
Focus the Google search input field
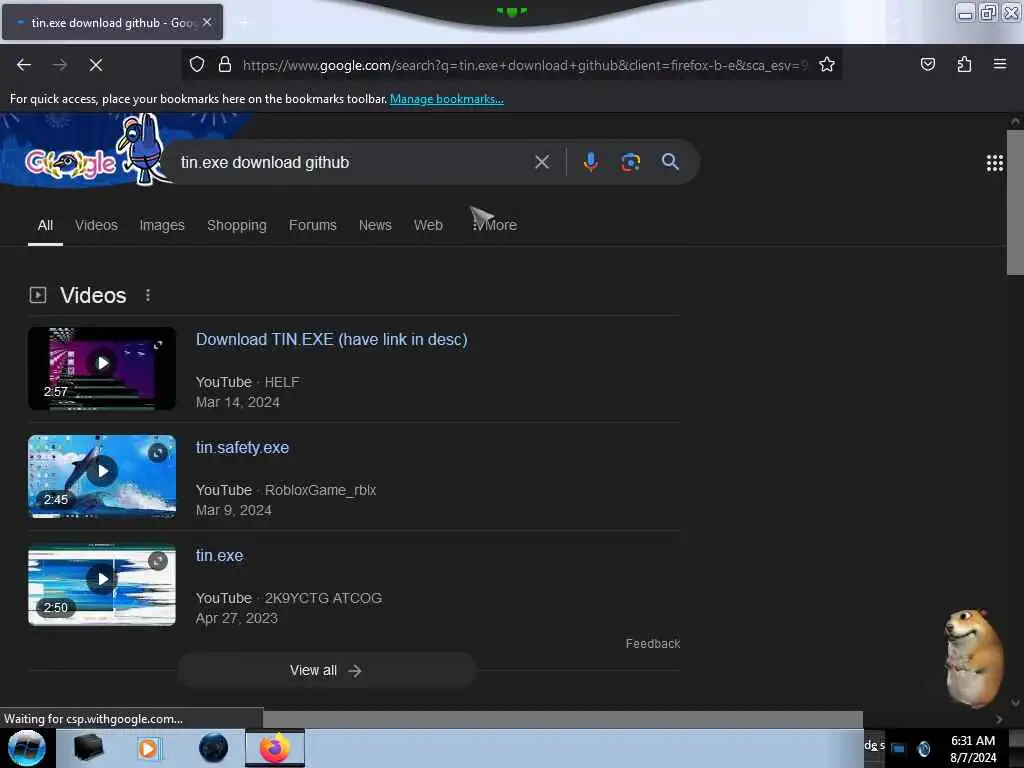(353, 163)
